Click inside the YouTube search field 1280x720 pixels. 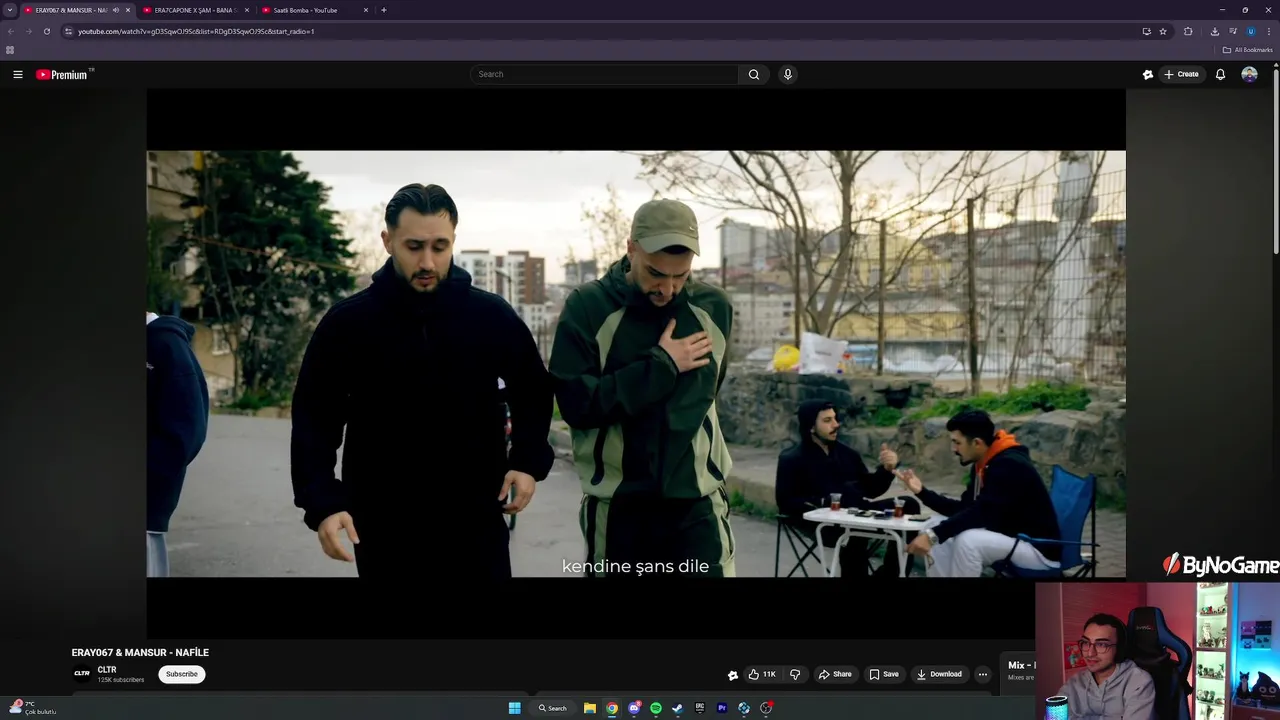click(x=604, y=74)
